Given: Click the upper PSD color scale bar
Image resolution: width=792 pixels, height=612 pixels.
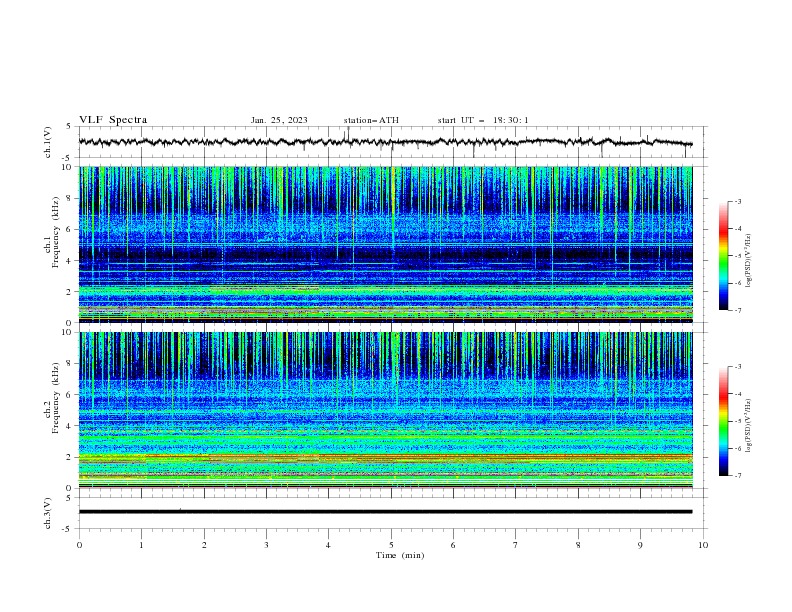Looking at the screenshot, I should (x=724, y=256).
